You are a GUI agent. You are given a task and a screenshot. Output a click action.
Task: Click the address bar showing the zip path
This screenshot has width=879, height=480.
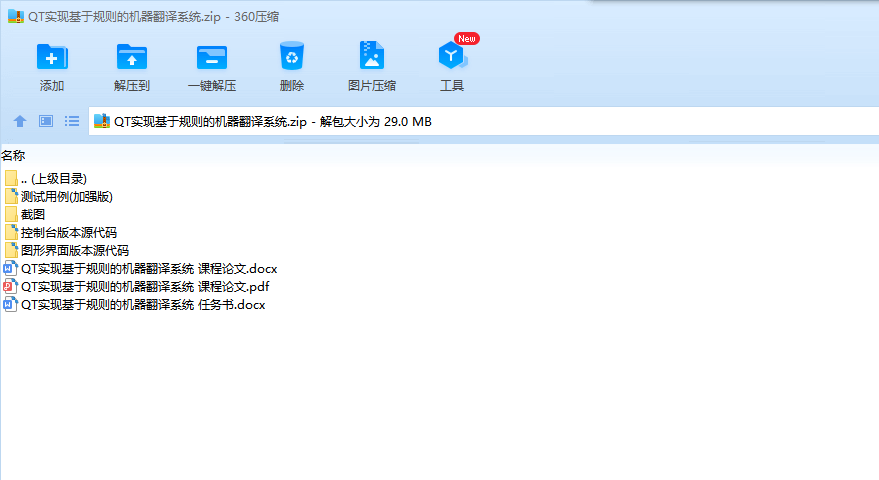click(x=483, y=121)
